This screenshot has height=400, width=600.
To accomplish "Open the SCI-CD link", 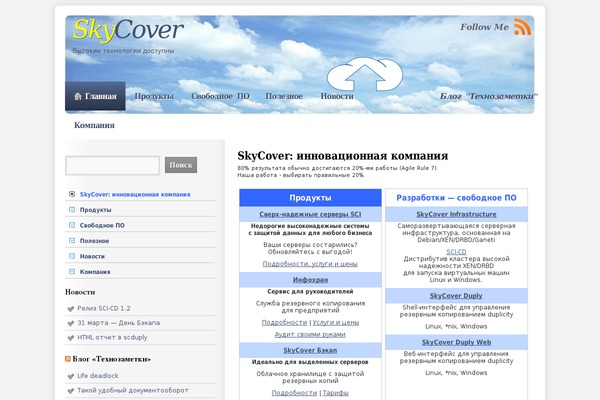I will click(x=456, y=252).
